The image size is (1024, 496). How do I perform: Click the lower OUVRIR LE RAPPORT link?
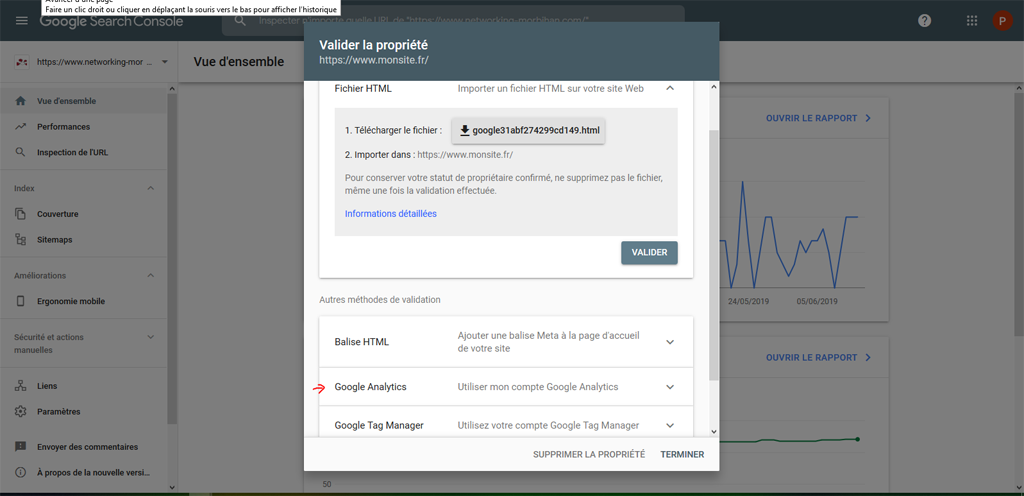click(x=819, y=358)
